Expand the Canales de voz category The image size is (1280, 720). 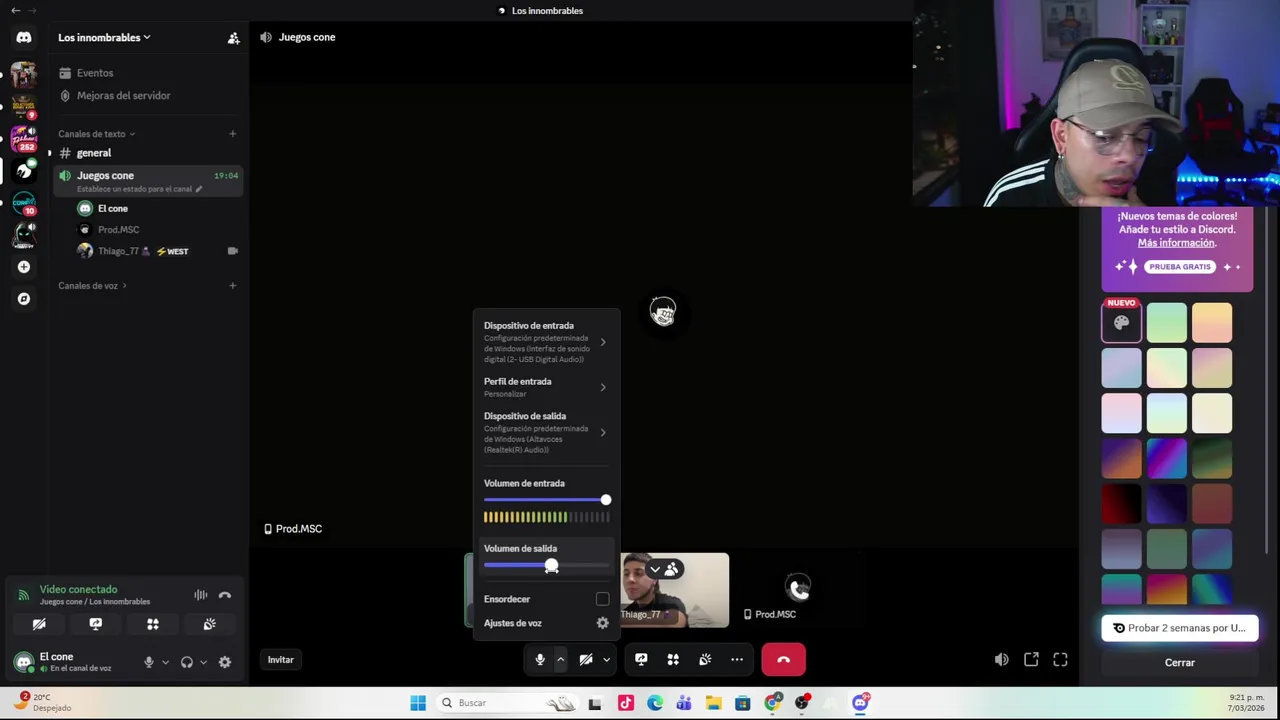92,286
